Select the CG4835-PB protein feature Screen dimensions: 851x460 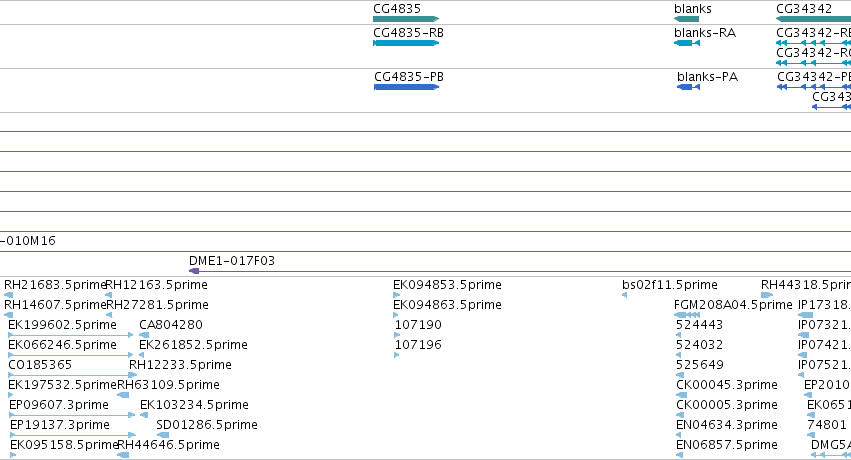point(407,87)
